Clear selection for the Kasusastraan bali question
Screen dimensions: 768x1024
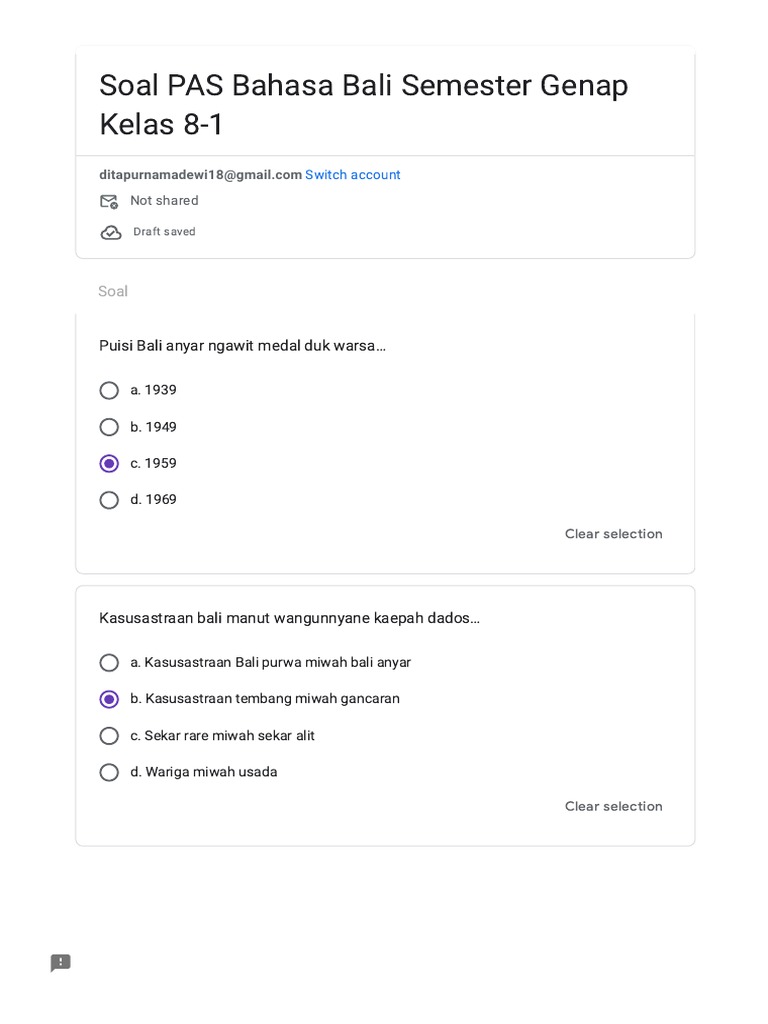point(613,806)
